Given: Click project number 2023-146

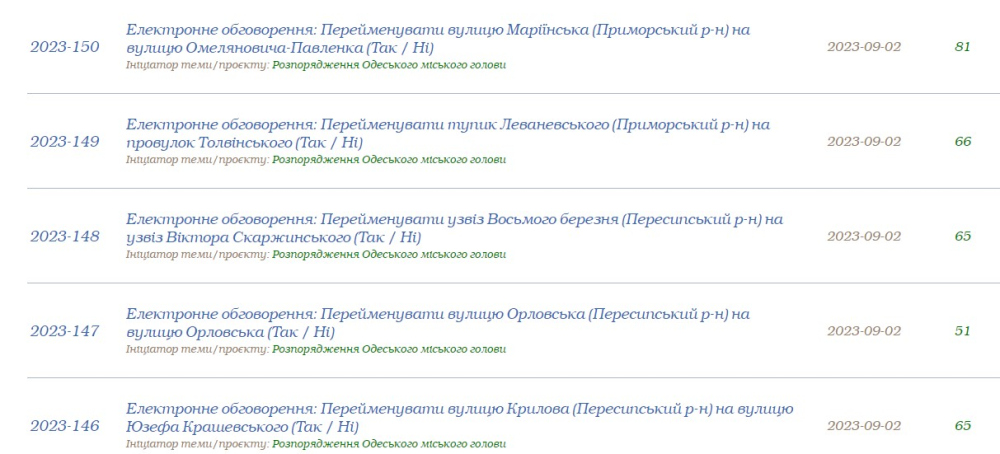Looking at the screenshot, I should (65, 426).
